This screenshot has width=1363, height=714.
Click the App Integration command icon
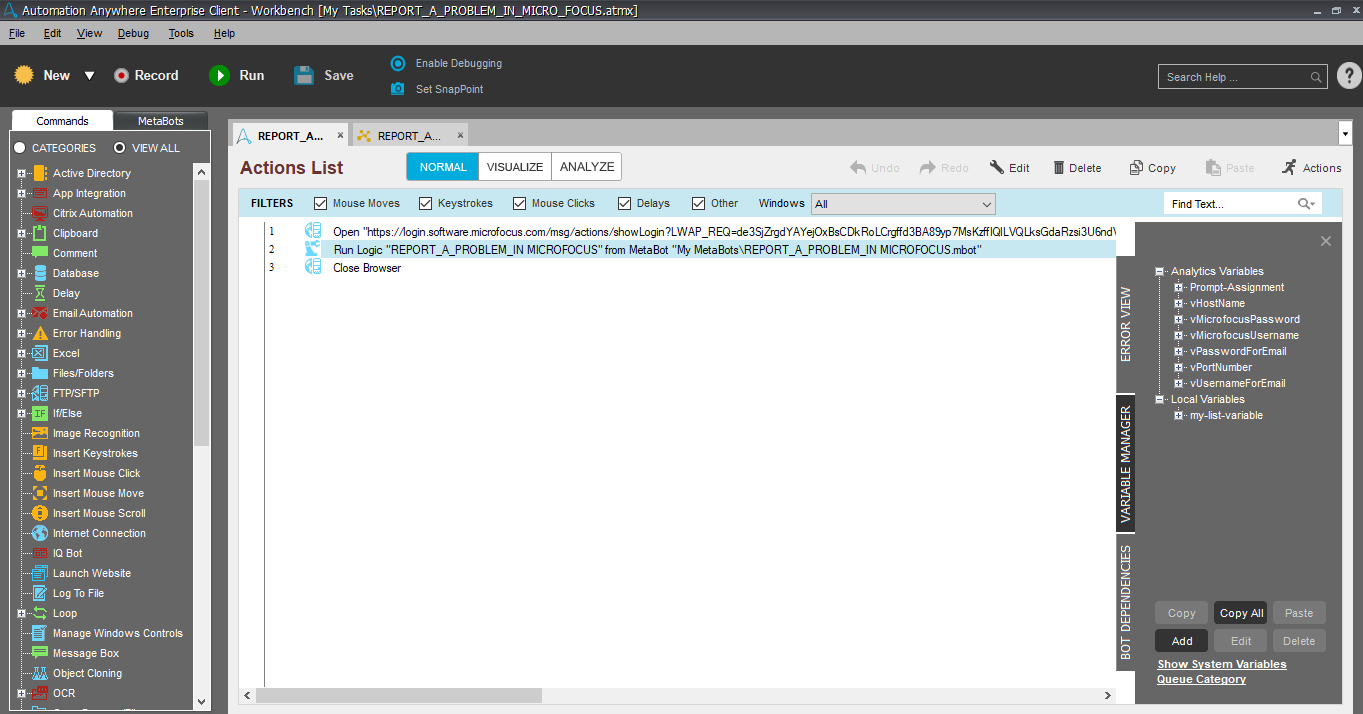click(40, 193)
